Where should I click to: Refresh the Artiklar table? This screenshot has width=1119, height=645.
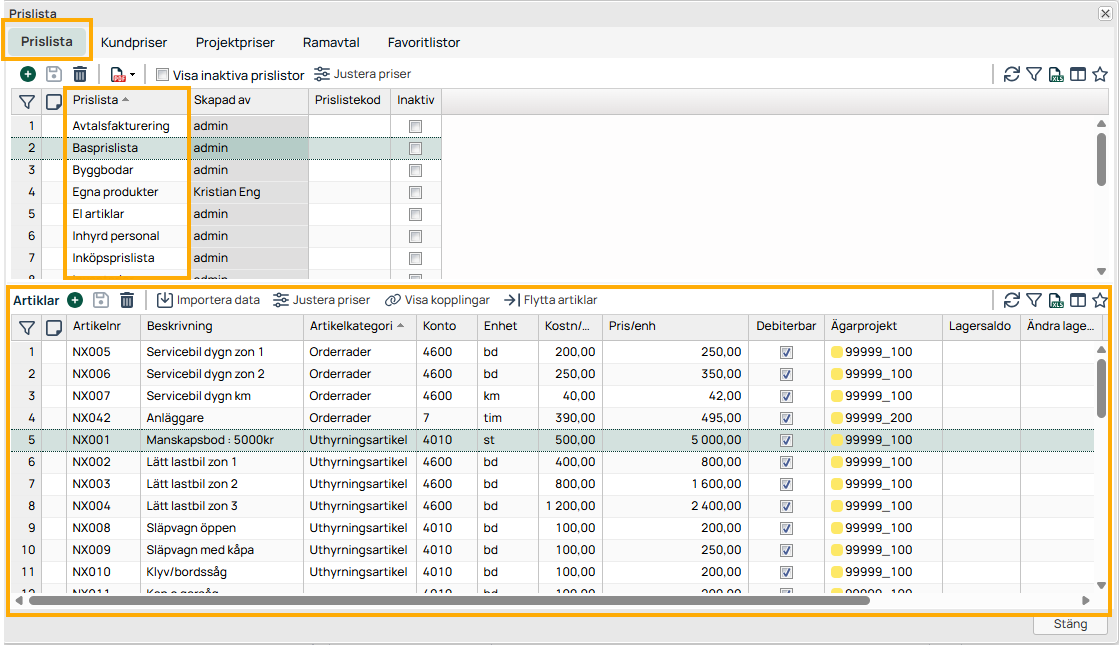click(1011, 299)
